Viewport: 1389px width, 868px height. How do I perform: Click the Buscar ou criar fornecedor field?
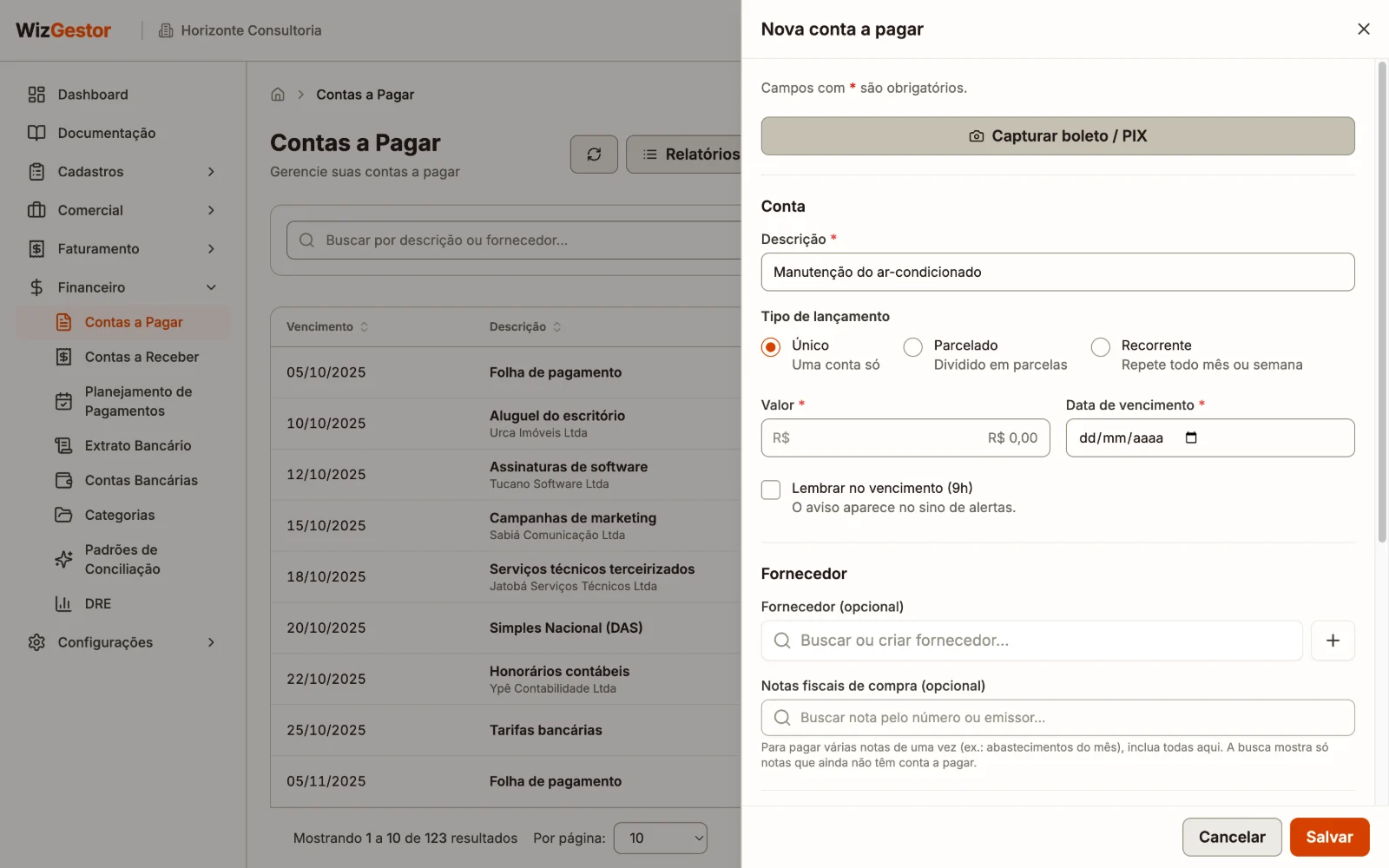pos(1031,641)
